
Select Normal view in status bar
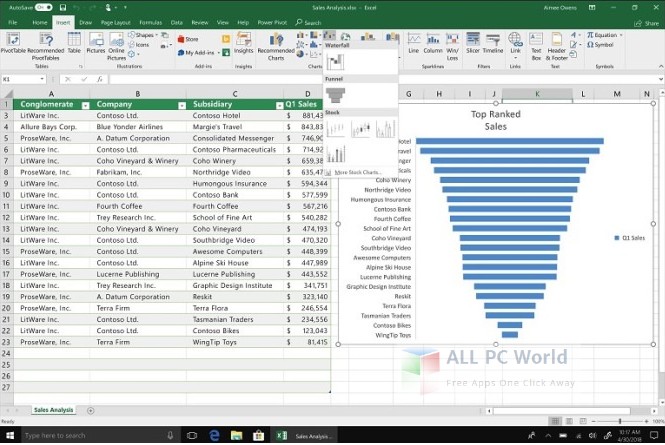pos(555,421)
